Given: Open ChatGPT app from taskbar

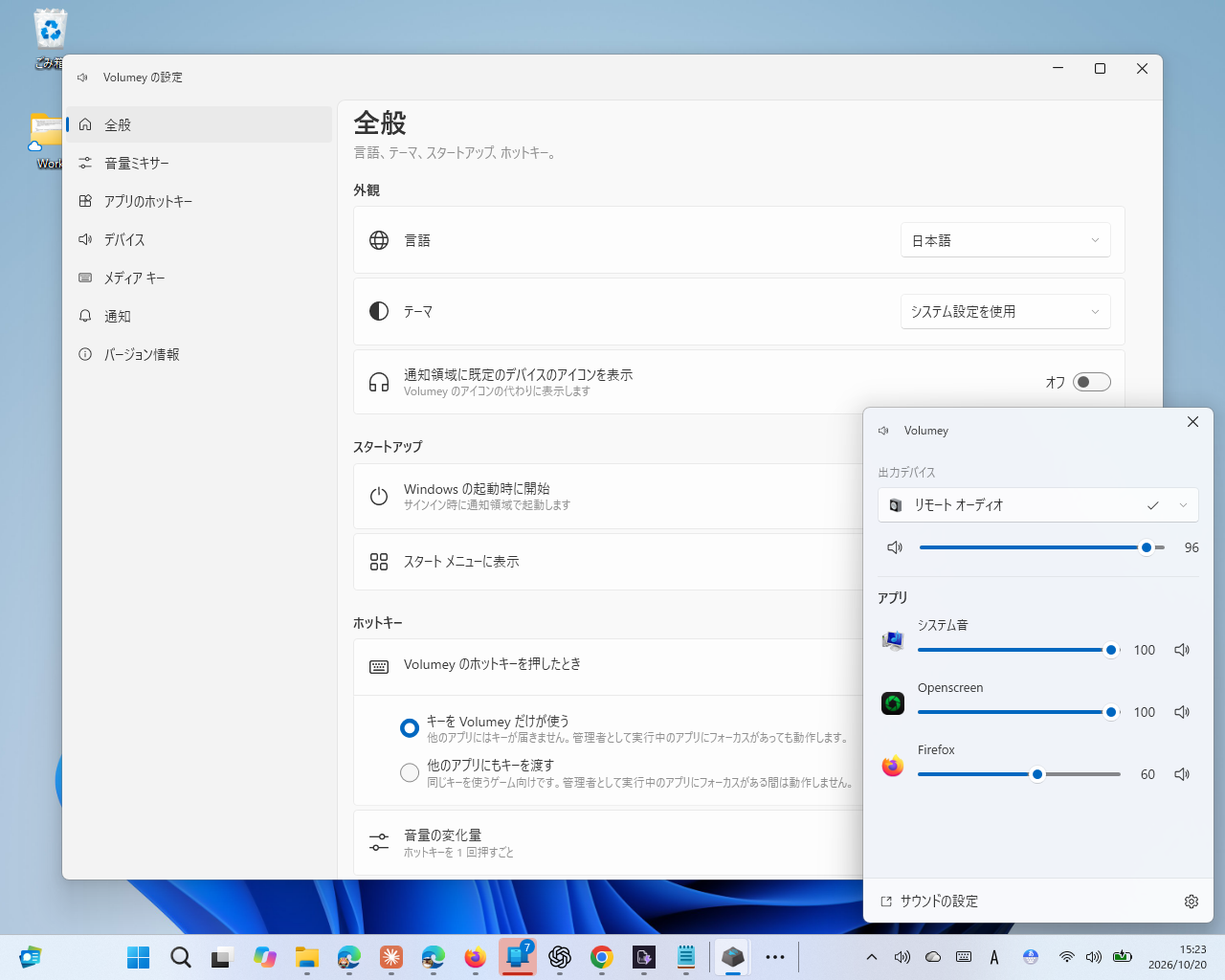Looking at the screenshot, I should [x=560, y=957].
